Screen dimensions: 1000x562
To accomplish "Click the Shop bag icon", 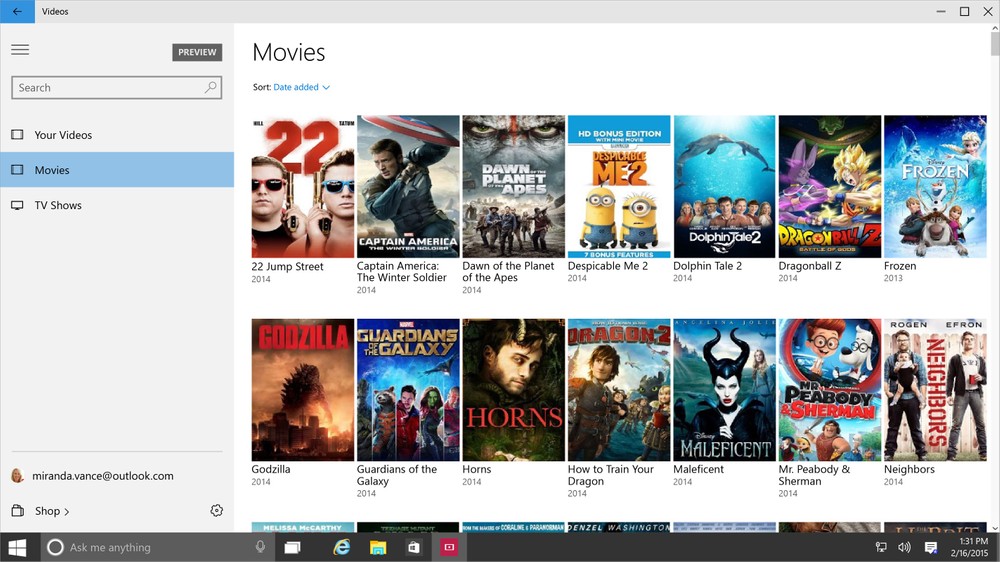I will pyautogui.click(x=18, y=510).
